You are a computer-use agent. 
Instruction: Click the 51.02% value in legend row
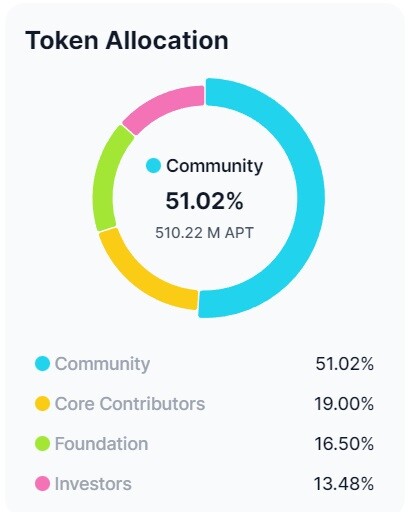click(x=345, y=364)
